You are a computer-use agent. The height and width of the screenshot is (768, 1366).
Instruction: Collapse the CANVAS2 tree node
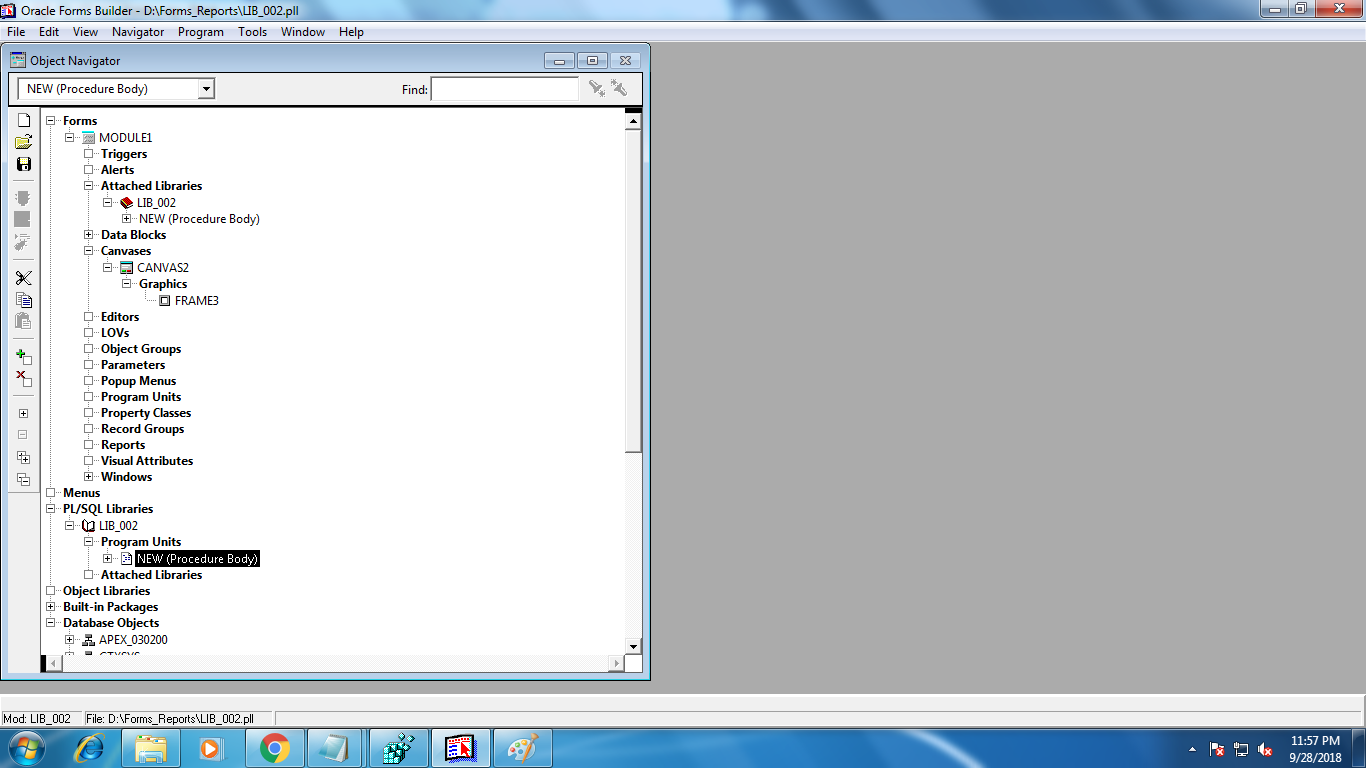point(108,268)
